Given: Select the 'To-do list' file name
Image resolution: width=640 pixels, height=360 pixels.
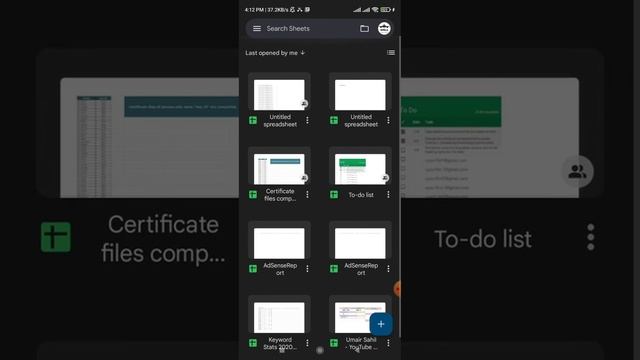Looking at the screenshot, I should tap(361, 195).
